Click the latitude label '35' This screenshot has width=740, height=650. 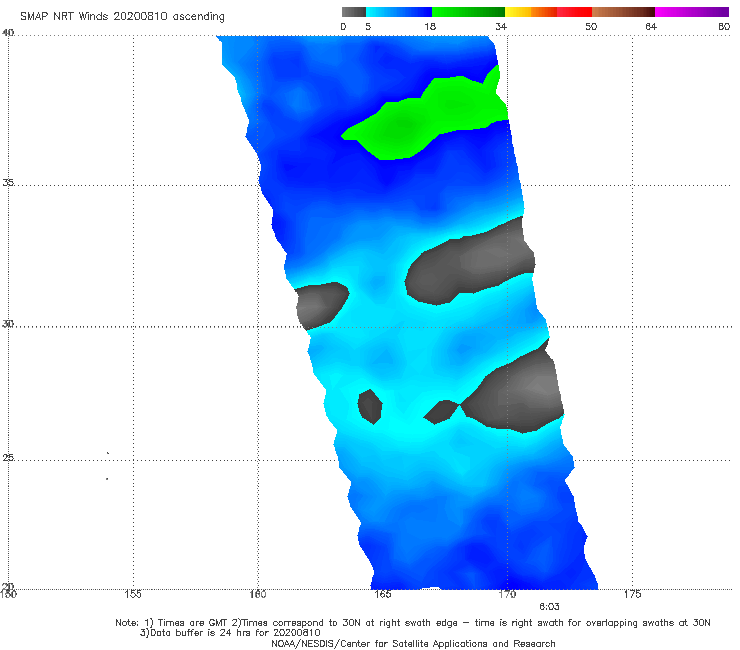click(8, 182)
